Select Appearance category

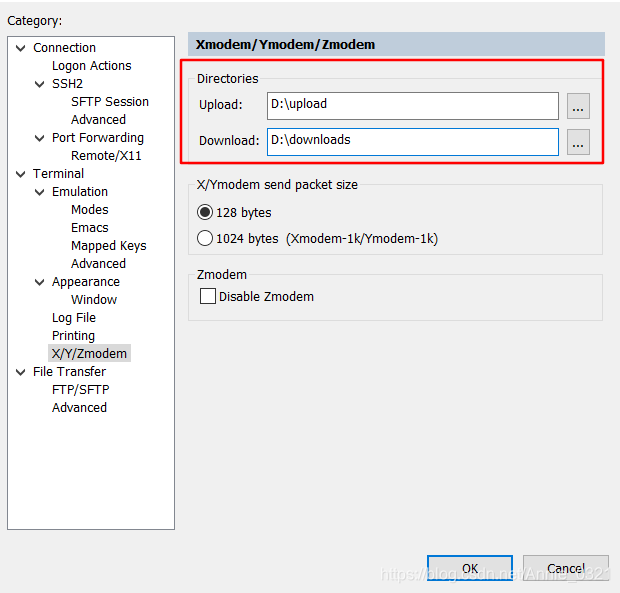[x=86, y=282]
